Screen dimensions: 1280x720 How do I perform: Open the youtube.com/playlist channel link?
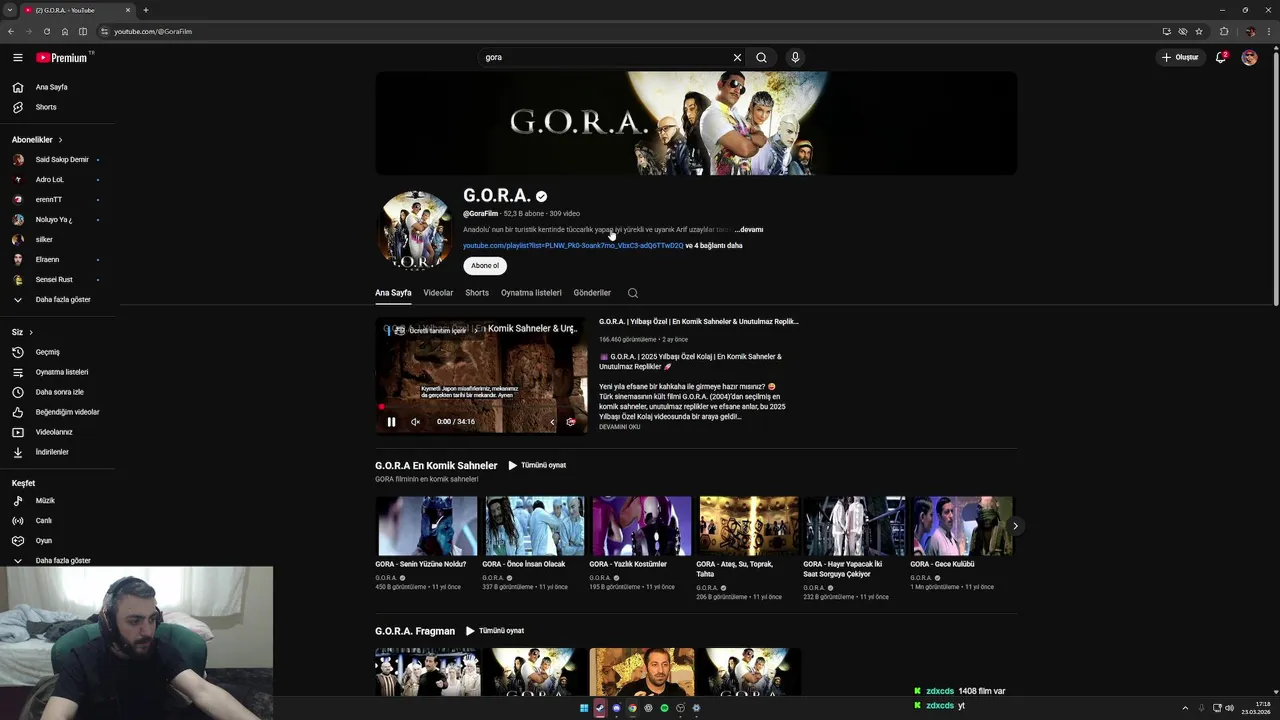573,246
